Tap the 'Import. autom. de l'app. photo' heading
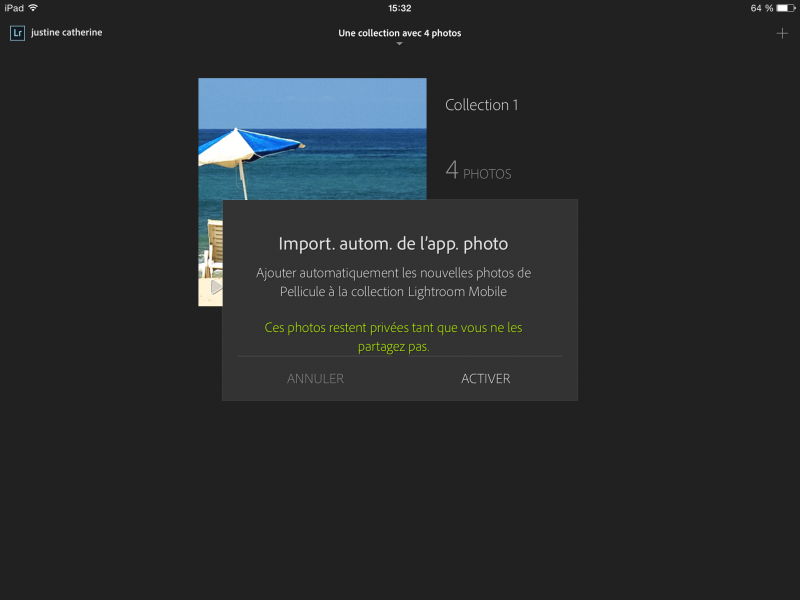The width and height of the screenshot is (800, 600). coord(393,244)
